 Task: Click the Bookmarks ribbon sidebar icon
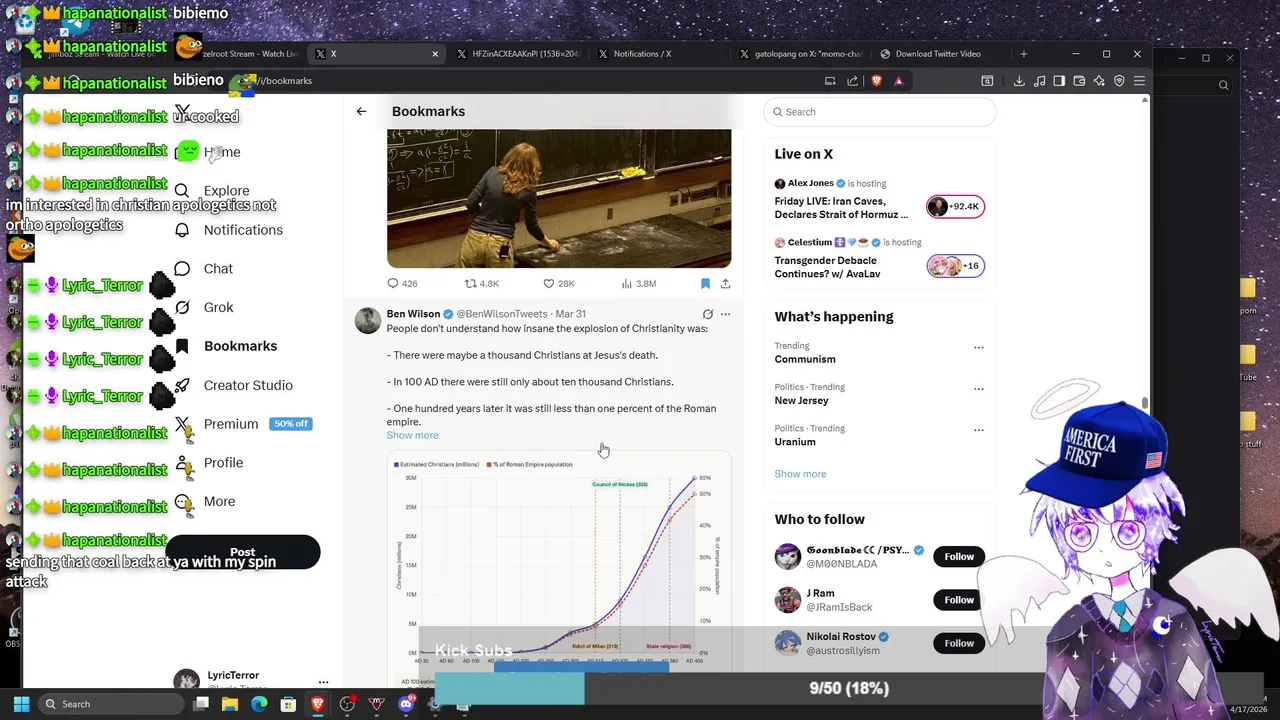182,346
